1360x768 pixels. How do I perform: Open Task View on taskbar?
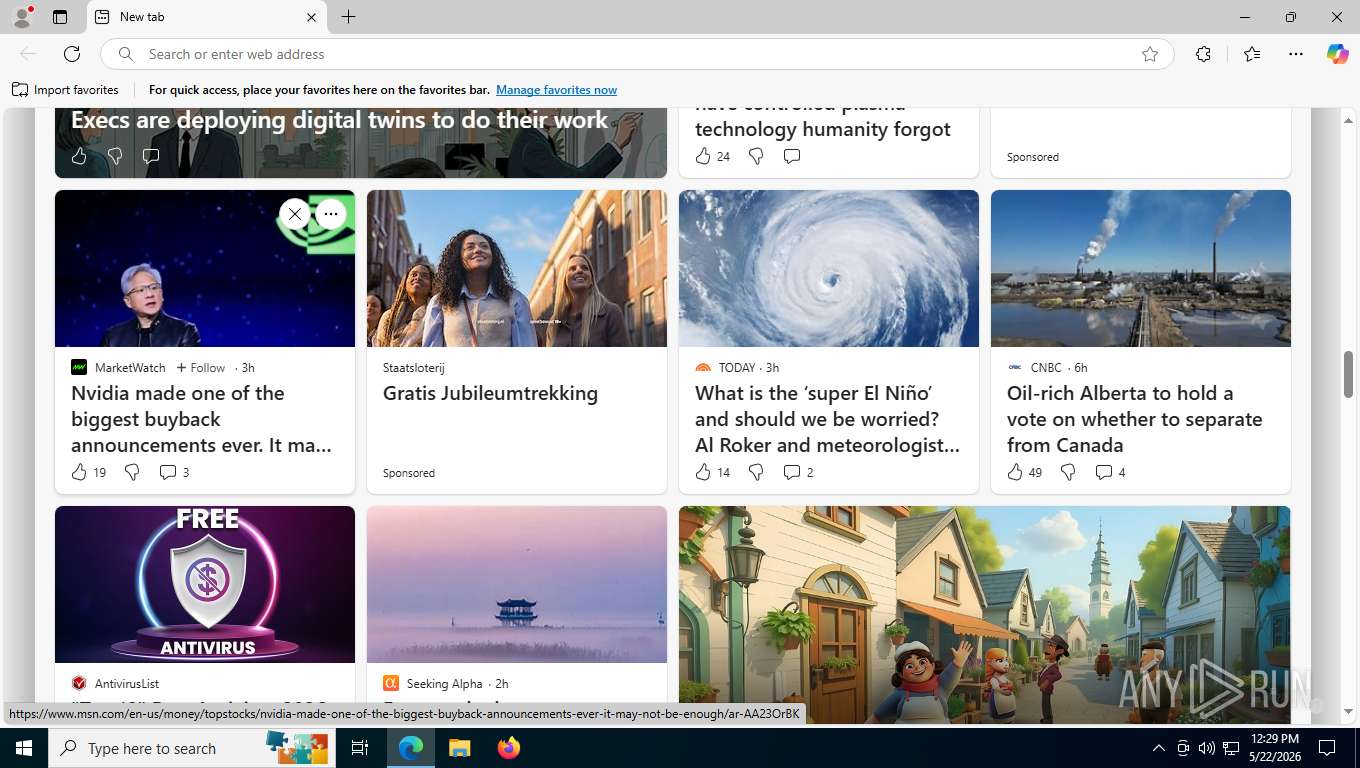click(360, 748)
